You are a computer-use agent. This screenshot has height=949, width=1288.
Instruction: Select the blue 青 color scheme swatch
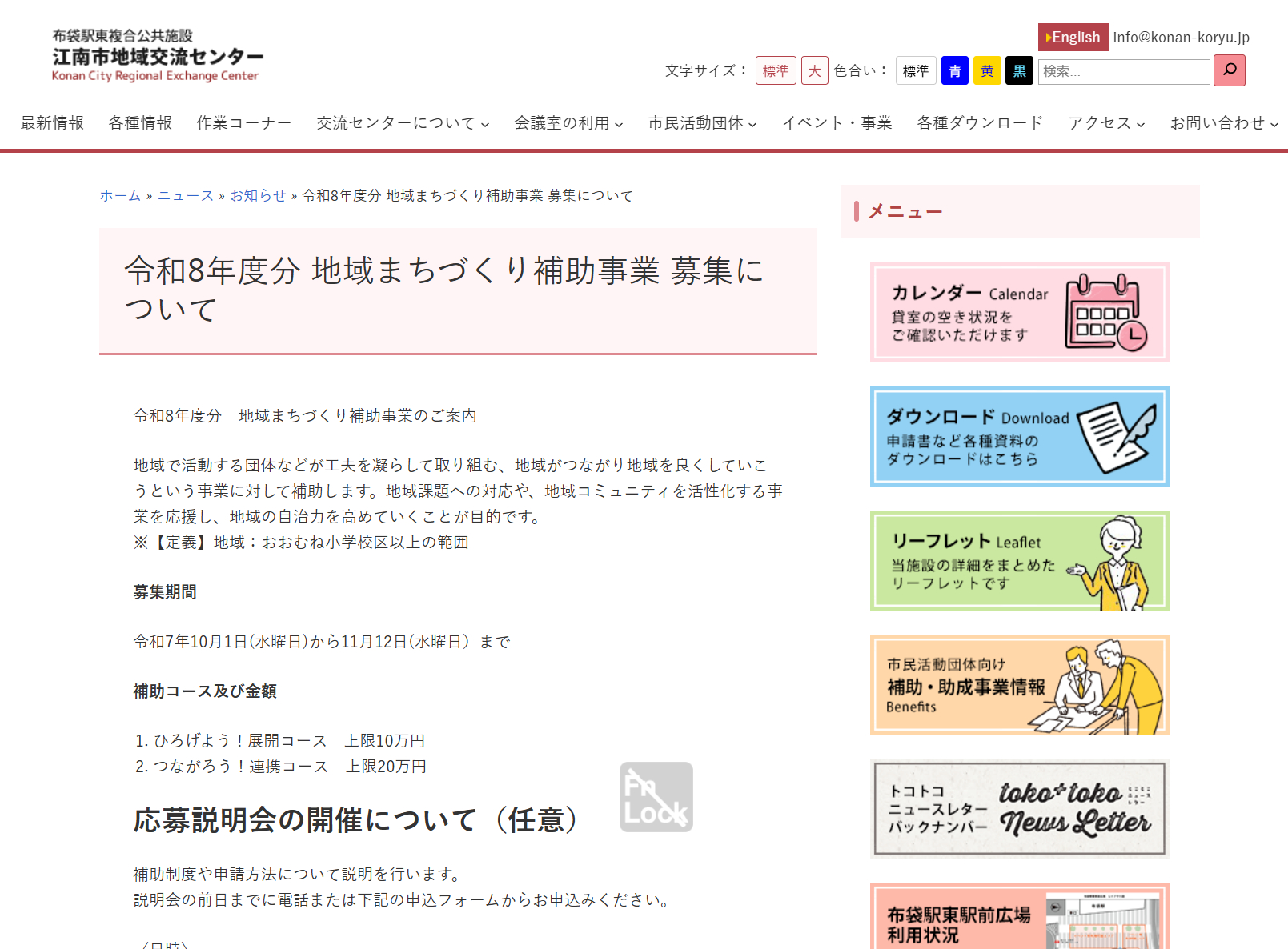pos(954,71)
